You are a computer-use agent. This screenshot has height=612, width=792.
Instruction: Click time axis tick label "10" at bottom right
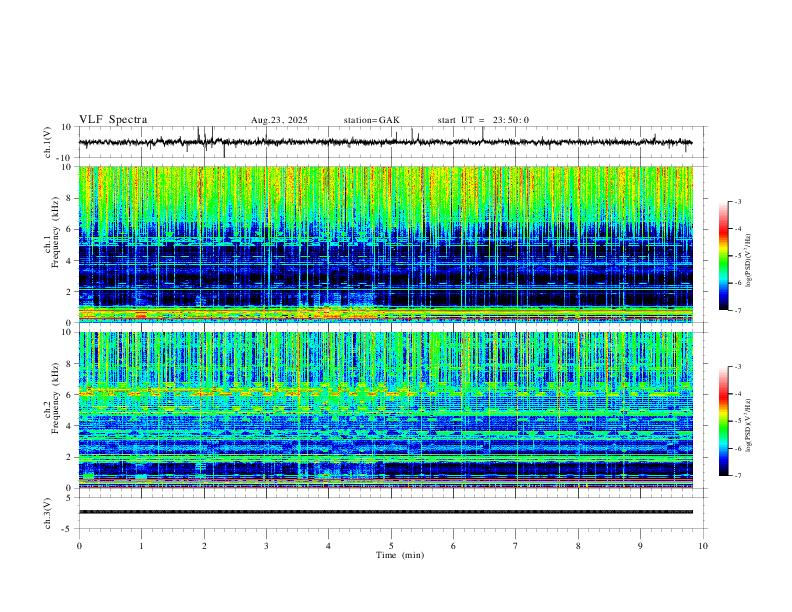[x=703, y=546]
